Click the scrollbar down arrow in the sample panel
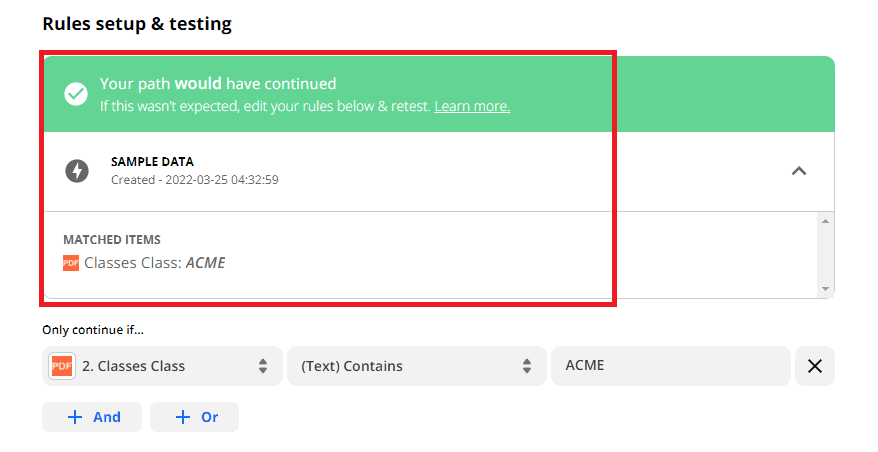The height and width of the screenshot is (452, 878). coord(825,288)
